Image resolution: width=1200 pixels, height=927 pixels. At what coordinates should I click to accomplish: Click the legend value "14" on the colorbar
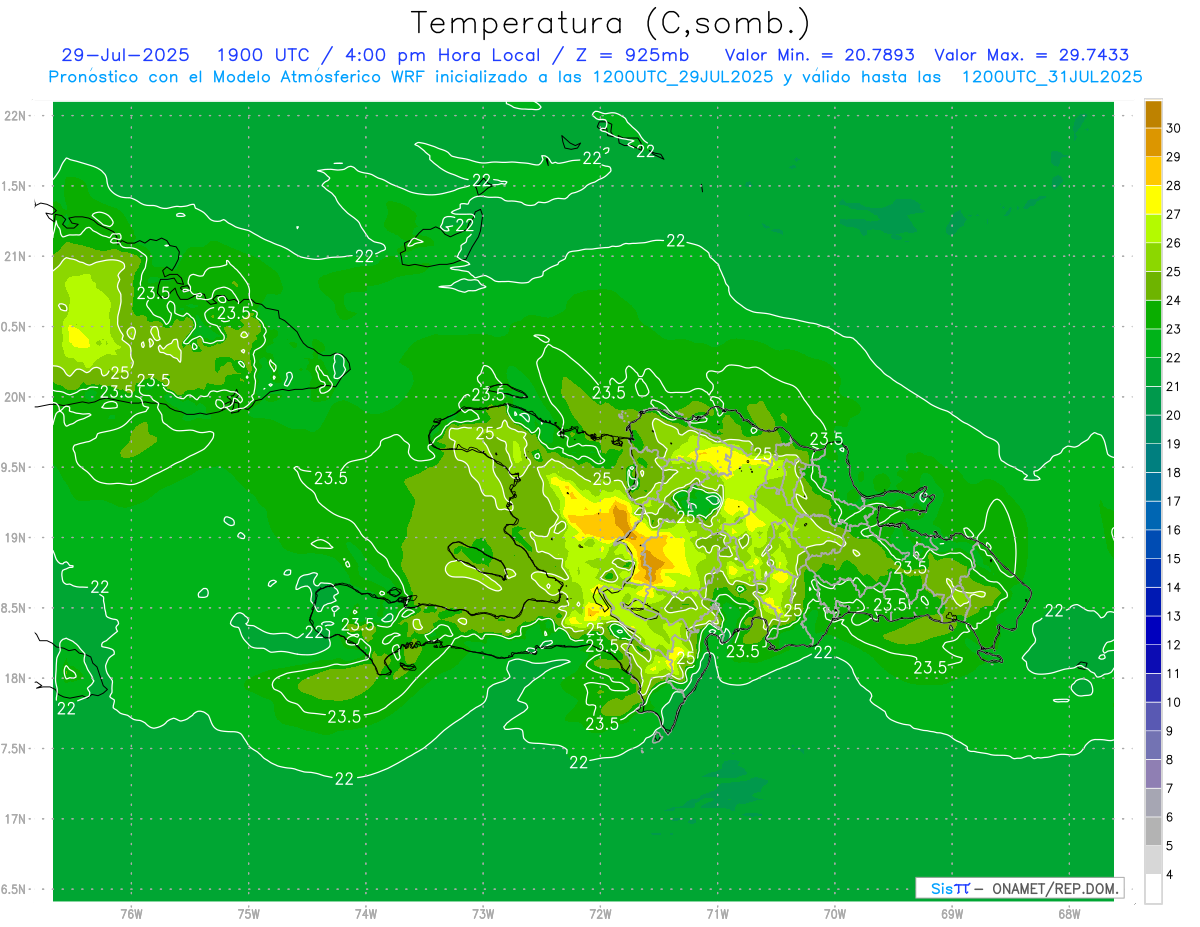(x=1174, y=587)
